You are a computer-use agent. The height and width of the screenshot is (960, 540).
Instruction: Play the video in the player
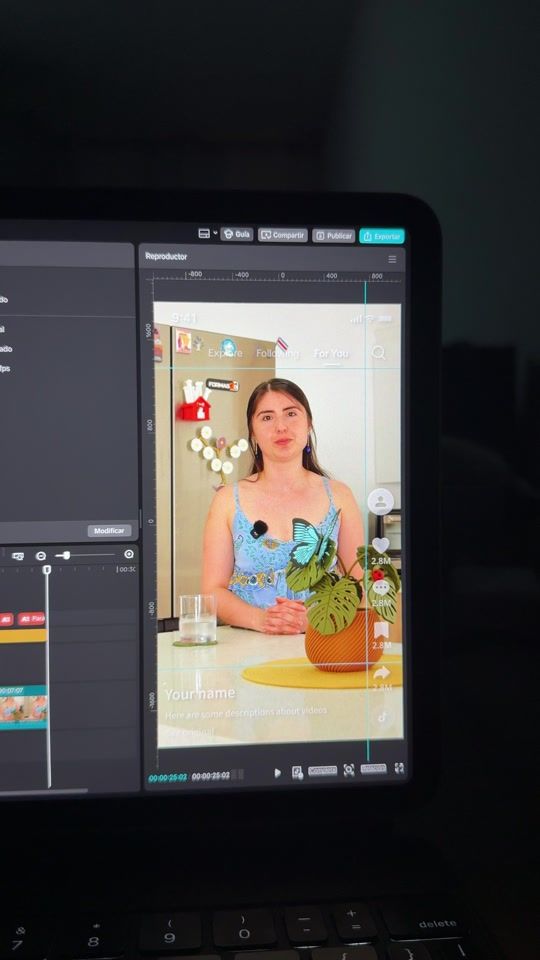point(277,773)
